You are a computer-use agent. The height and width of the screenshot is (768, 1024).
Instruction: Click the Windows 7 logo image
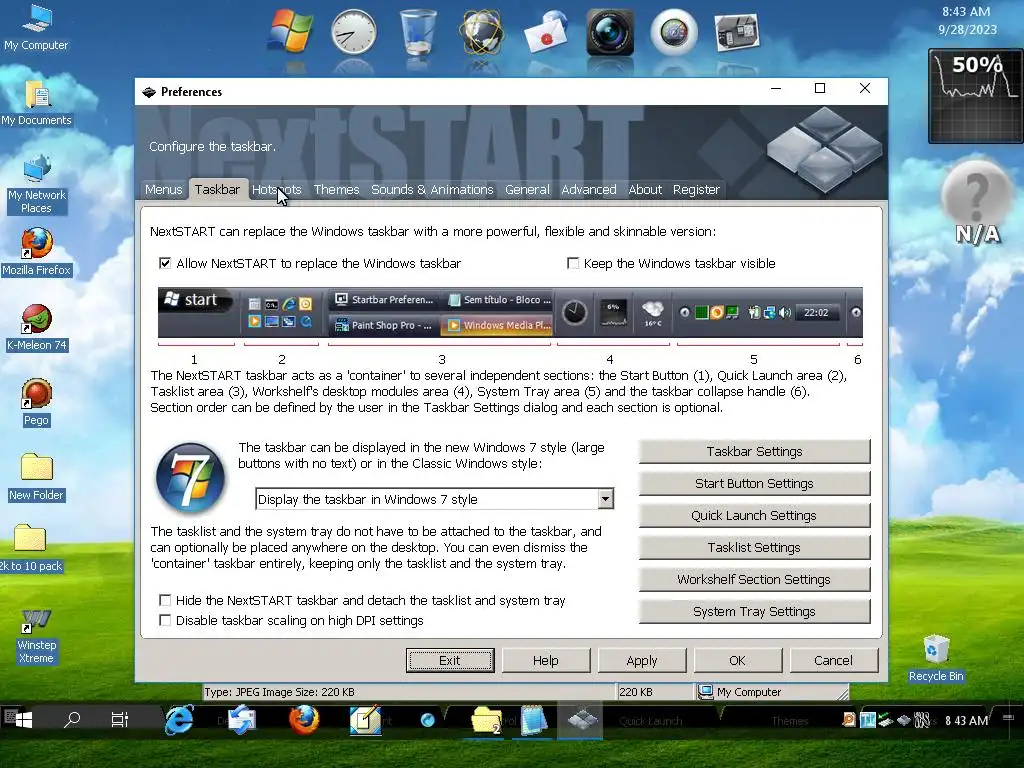[190, 478]
